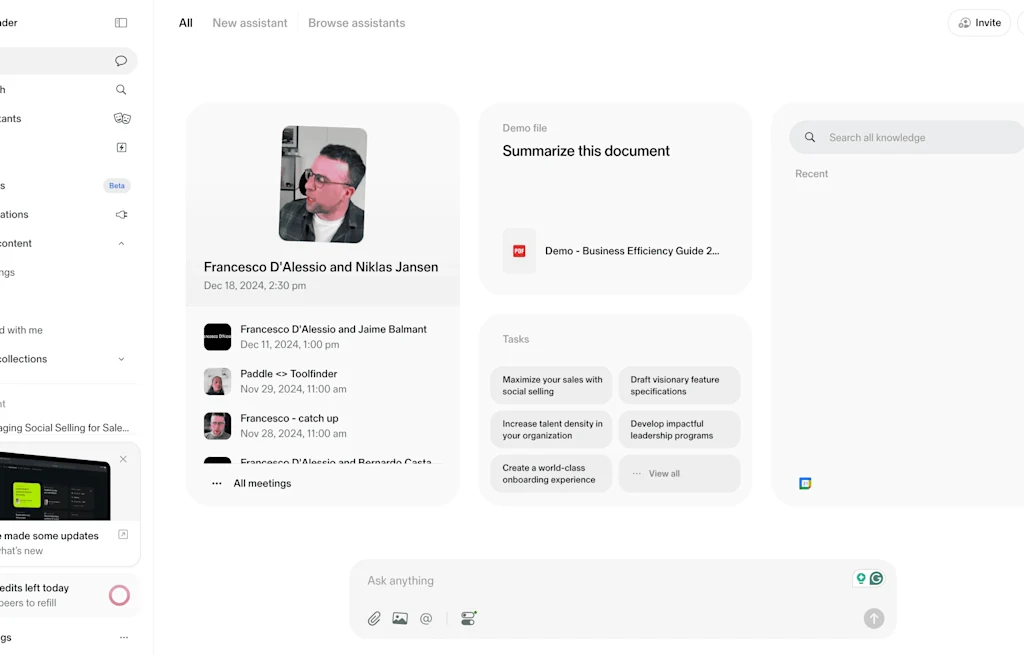Open the assistants masks icon
This screenshot has width=1024, height=655.
coord(122,118)
